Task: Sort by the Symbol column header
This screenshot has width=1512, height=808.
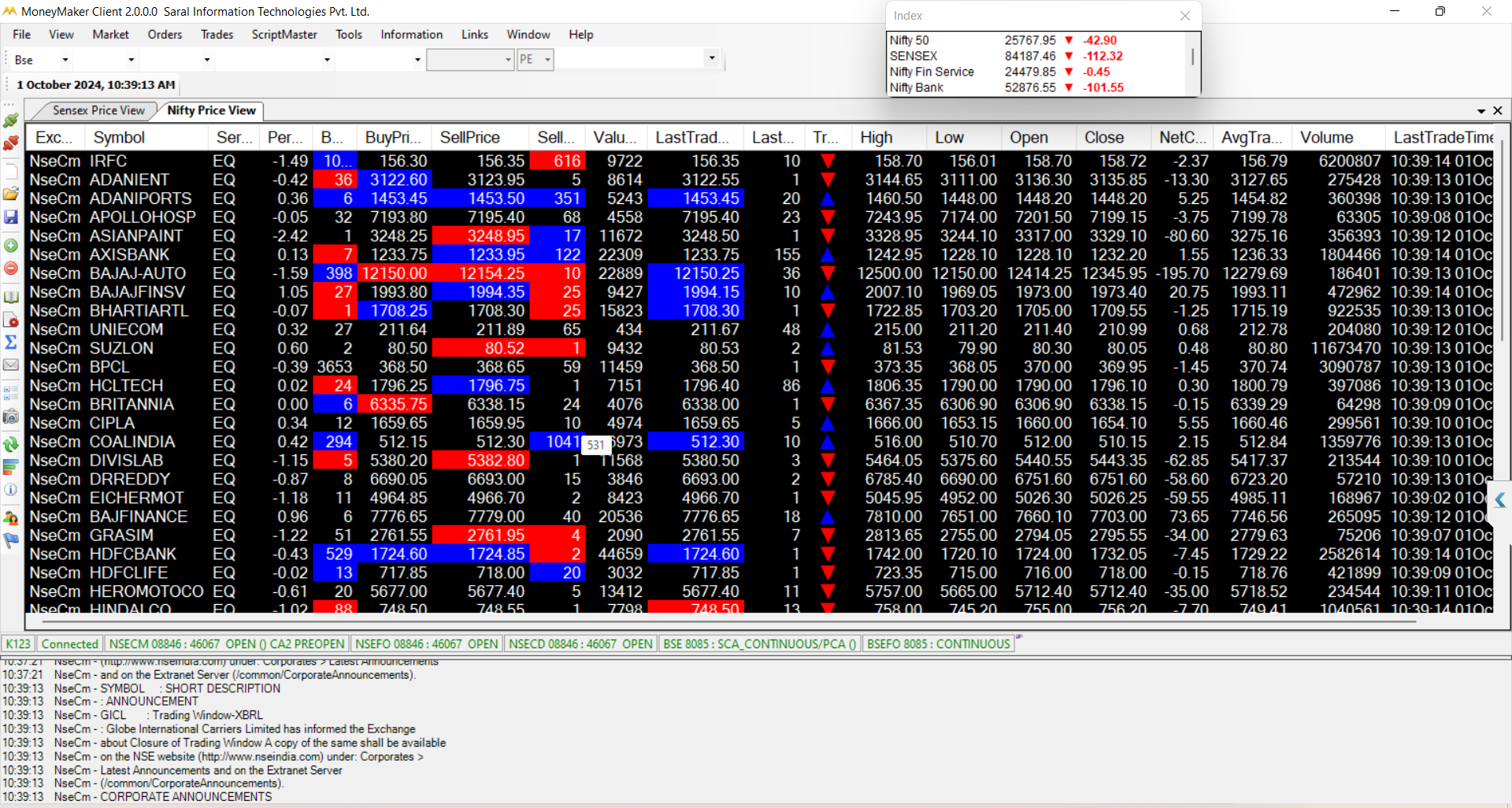Action: 146,138
